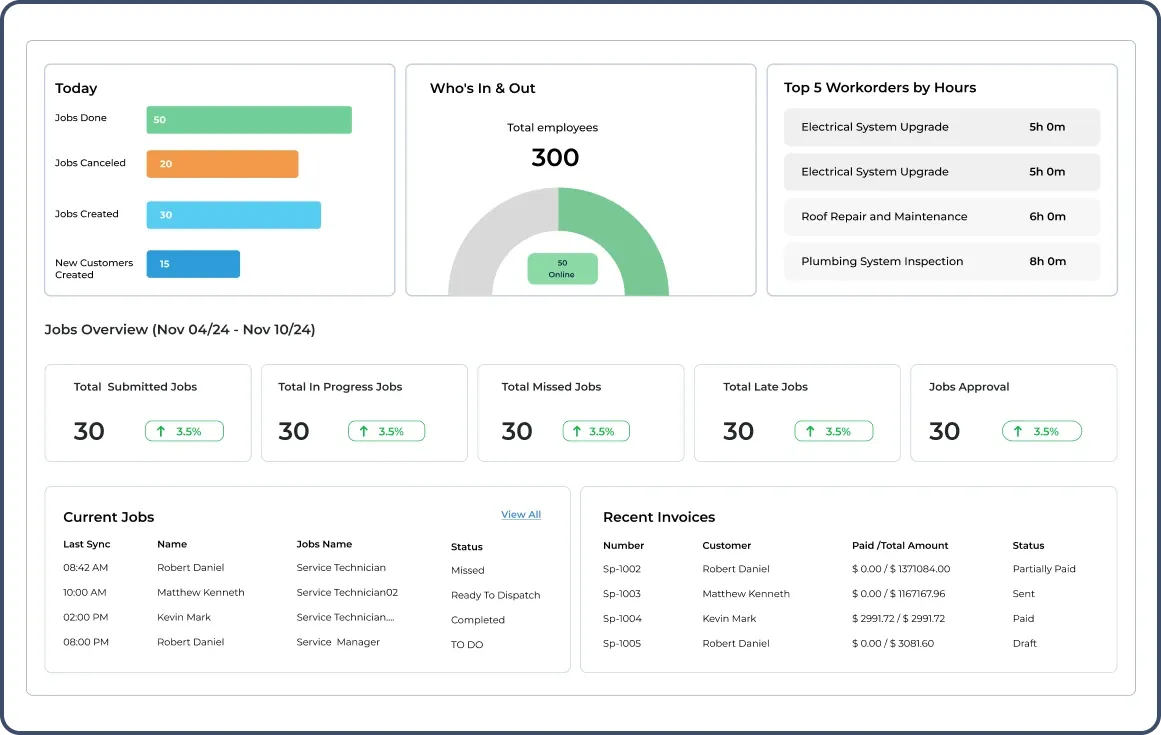
Task: Select the Electrical System Upgrade workorder entry
Action: (940, 127)
